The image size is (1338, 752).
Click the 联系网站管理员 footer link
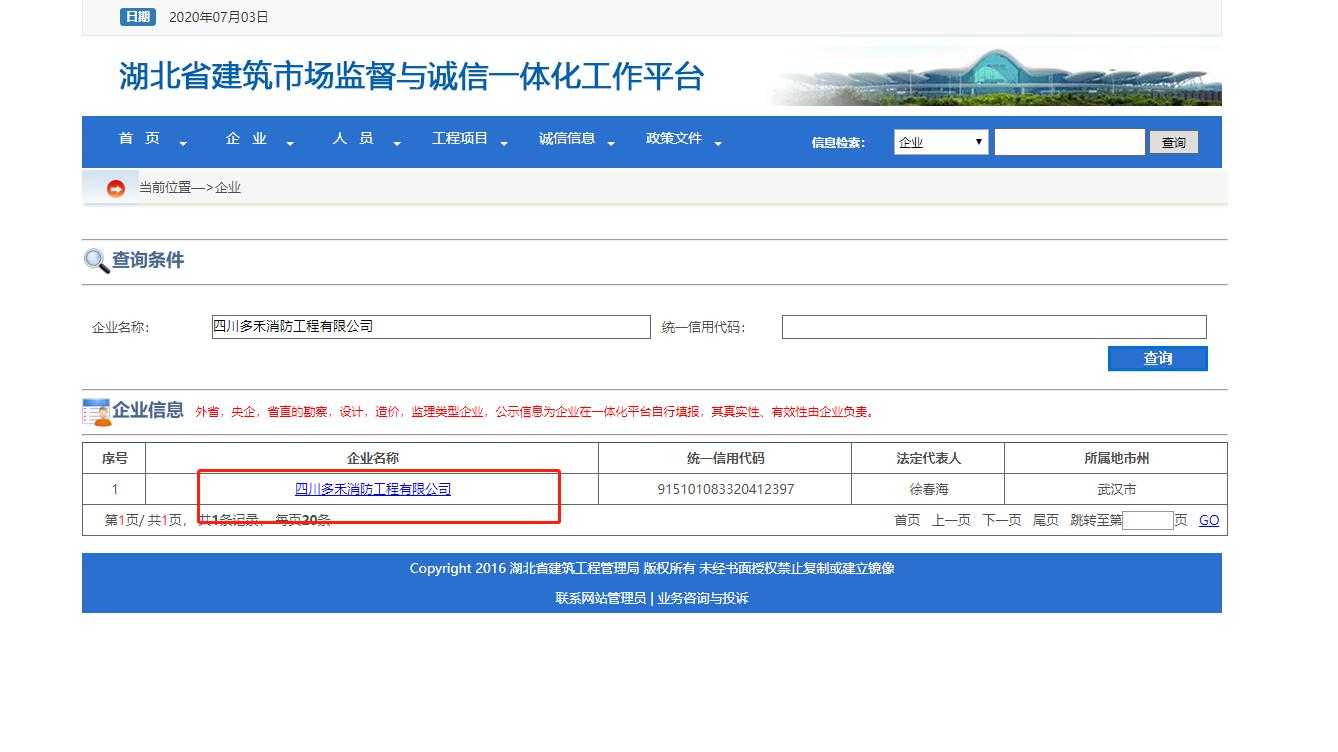coord(600,598)
